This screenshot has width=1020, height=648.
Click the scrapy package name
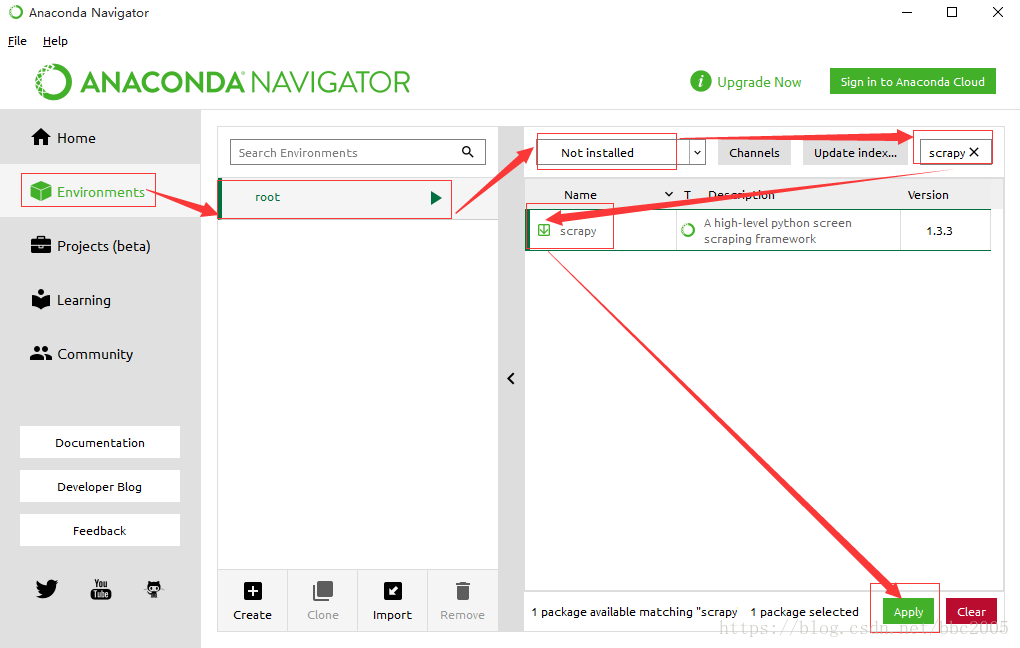coord(578,231)
